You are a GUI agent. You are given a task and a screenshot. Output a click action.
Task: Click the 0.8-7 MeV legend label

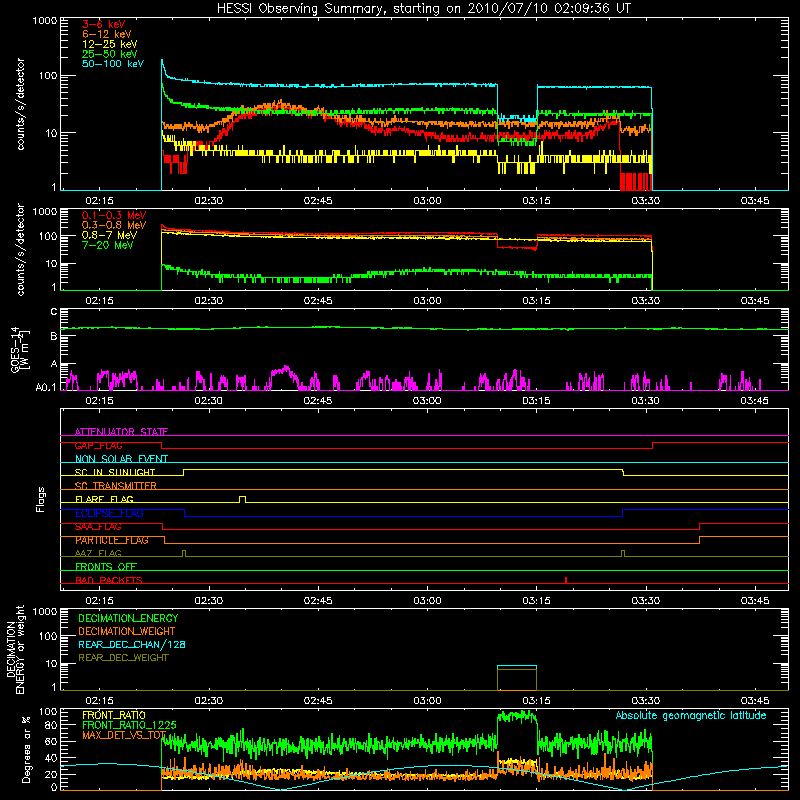tap(110, 235)
